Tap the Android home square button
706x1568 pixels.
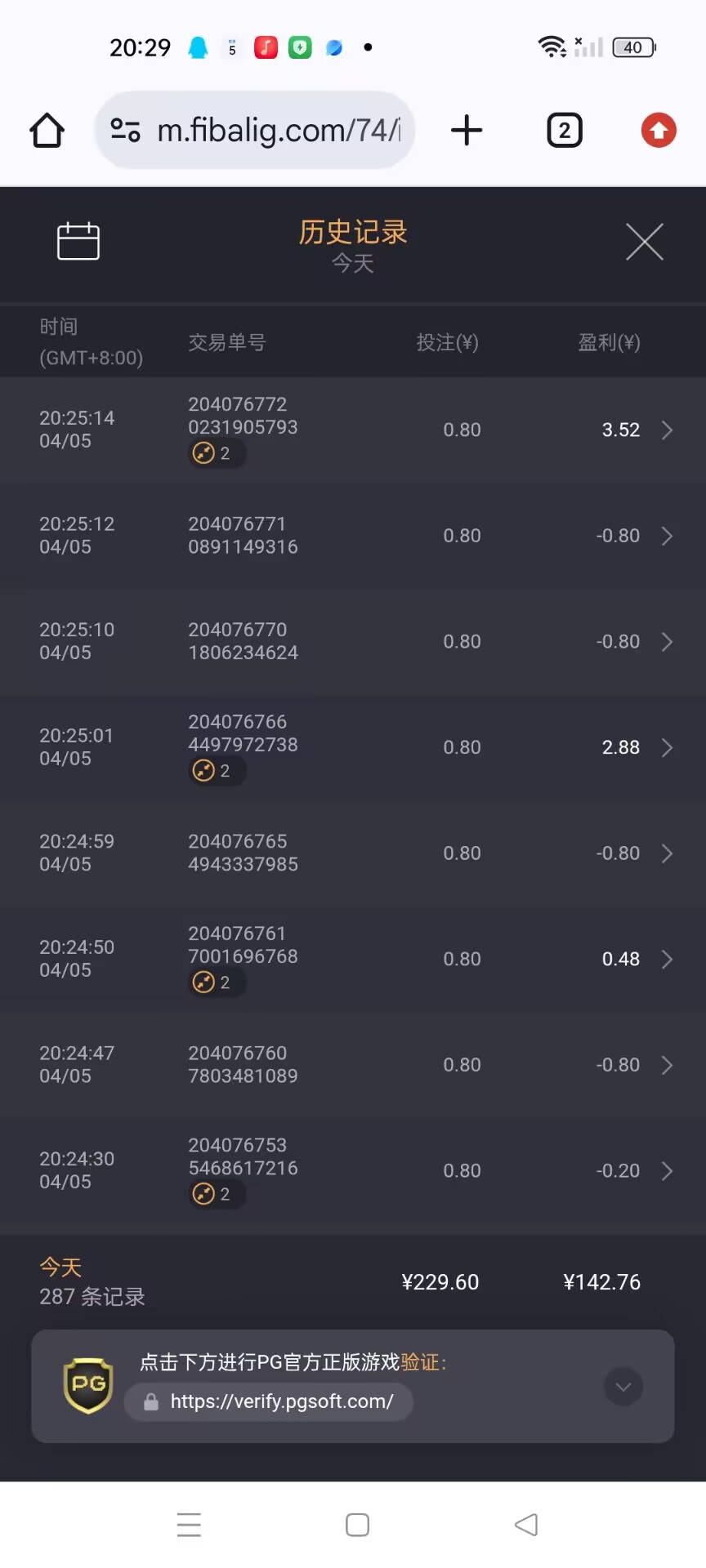357,1525
